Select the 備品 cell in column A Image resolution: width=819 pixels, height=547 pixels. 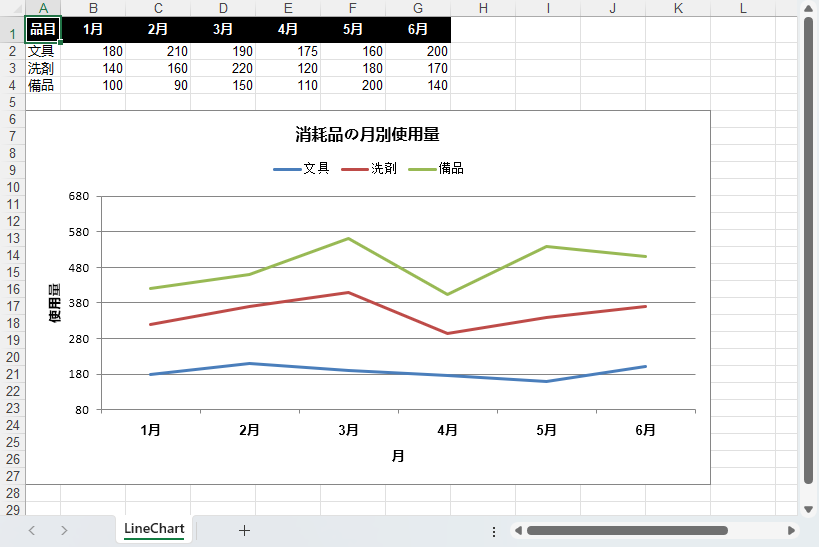pos(43,86)
